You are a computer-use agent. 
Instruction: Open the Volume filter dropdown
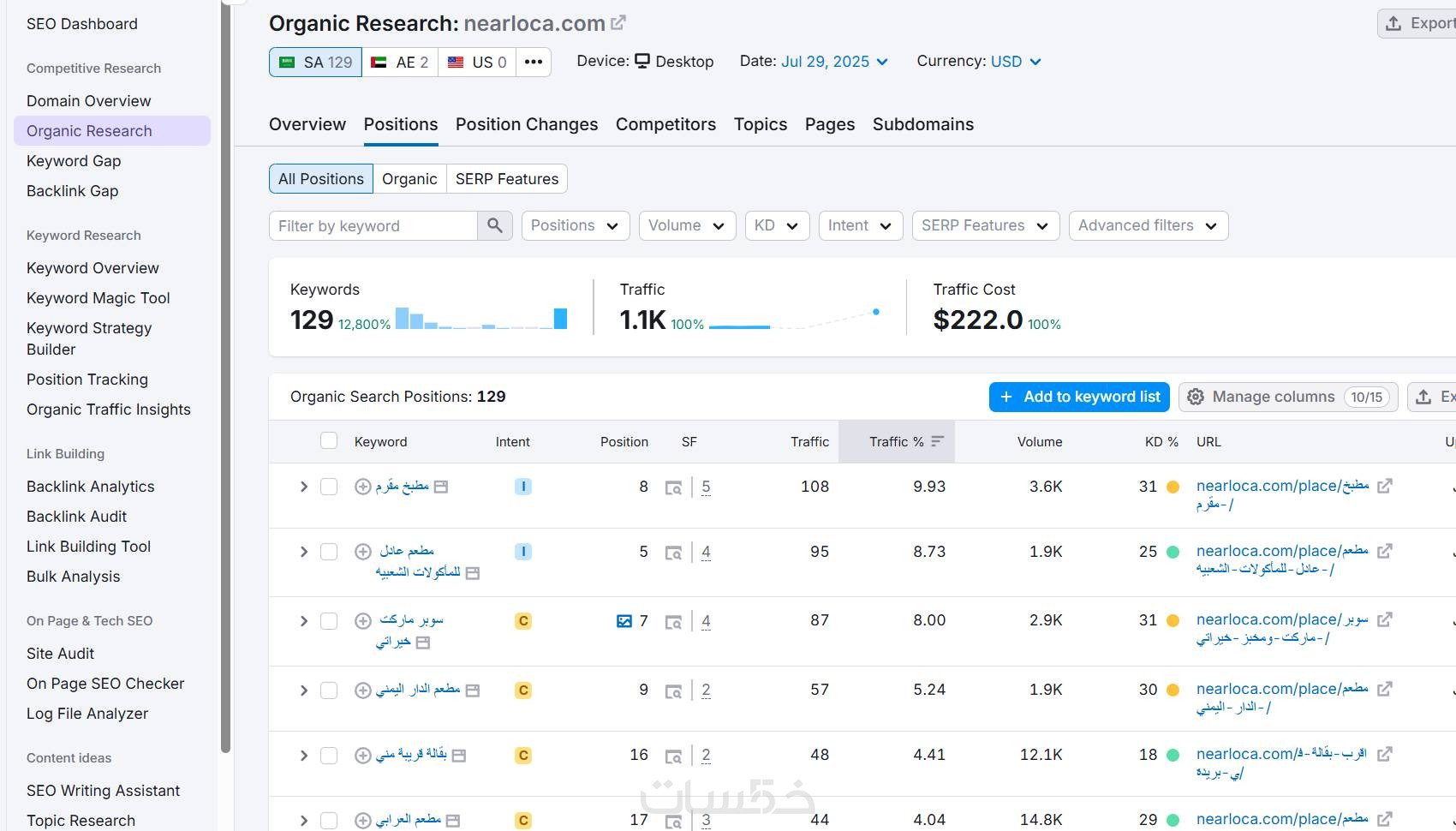coord(687,225)
